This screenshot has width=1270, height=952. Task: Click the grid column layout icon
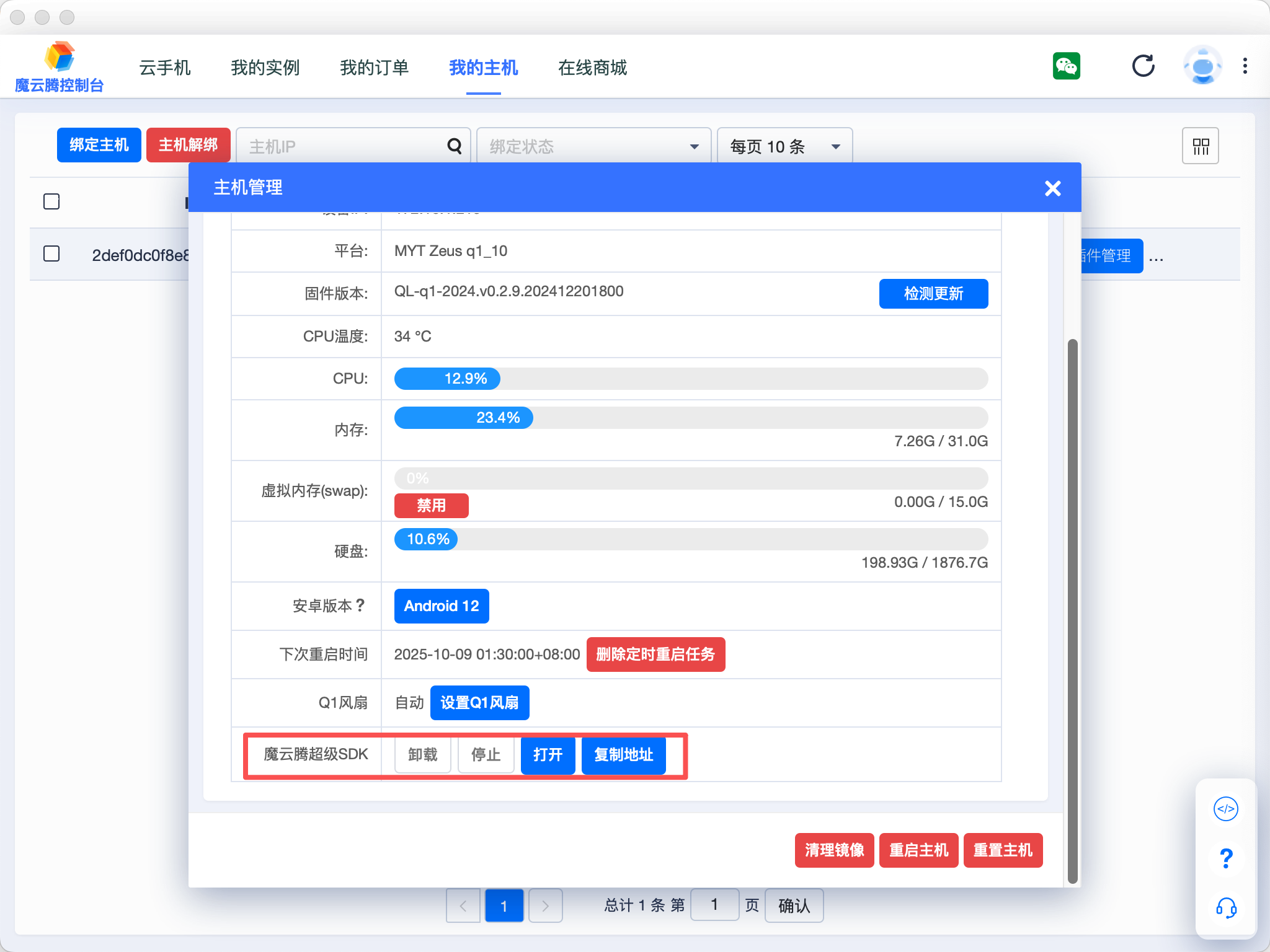pyautogui.click(x=1200, y=146)
